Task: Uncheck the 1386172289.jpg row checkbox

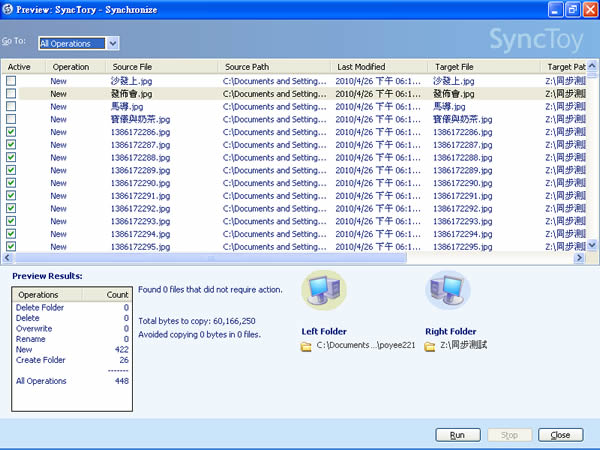Action: [11, 170]
